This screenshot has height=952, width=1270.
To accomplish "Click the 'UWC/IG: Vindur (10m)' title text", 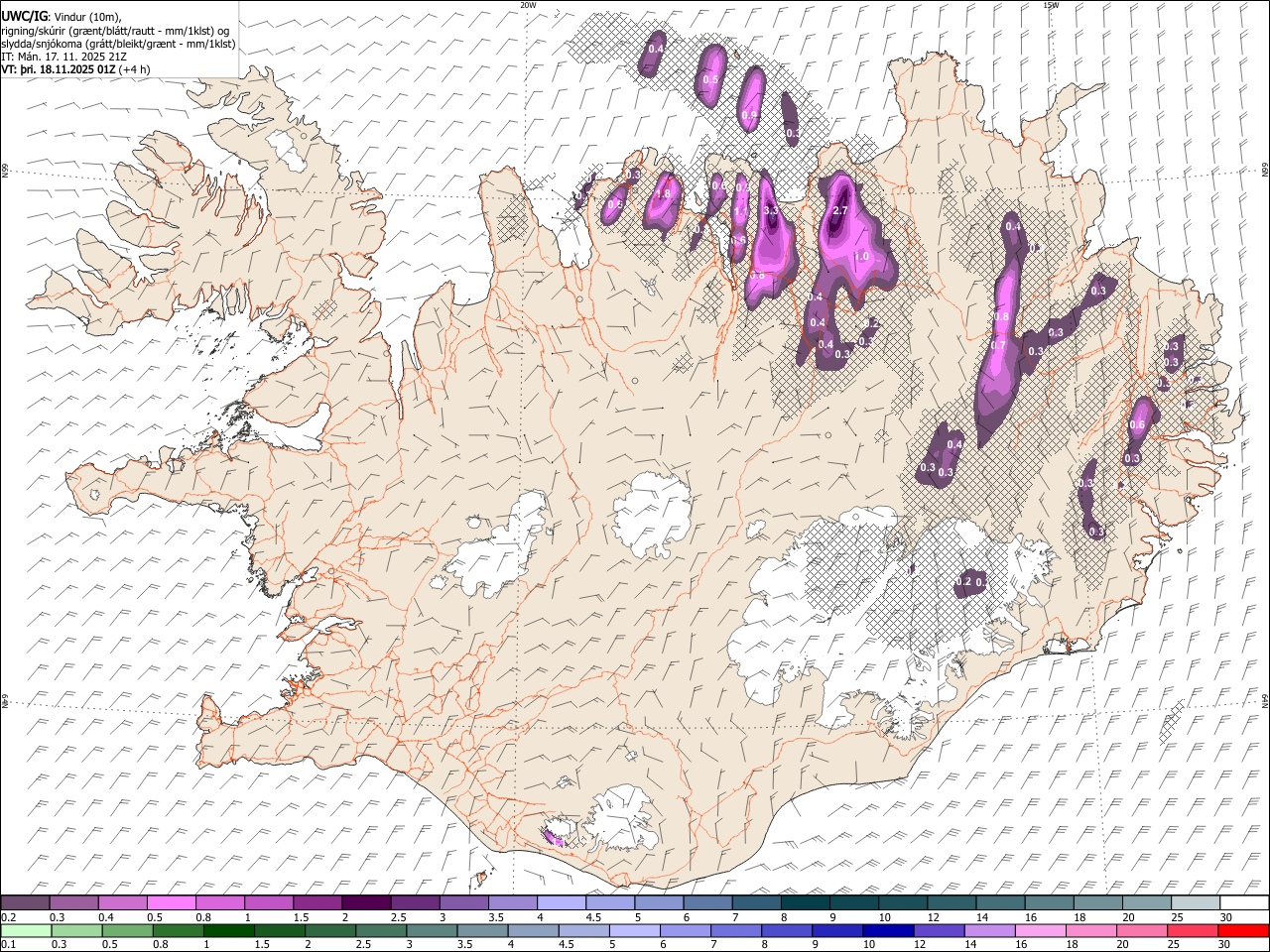I will (62, 16).
